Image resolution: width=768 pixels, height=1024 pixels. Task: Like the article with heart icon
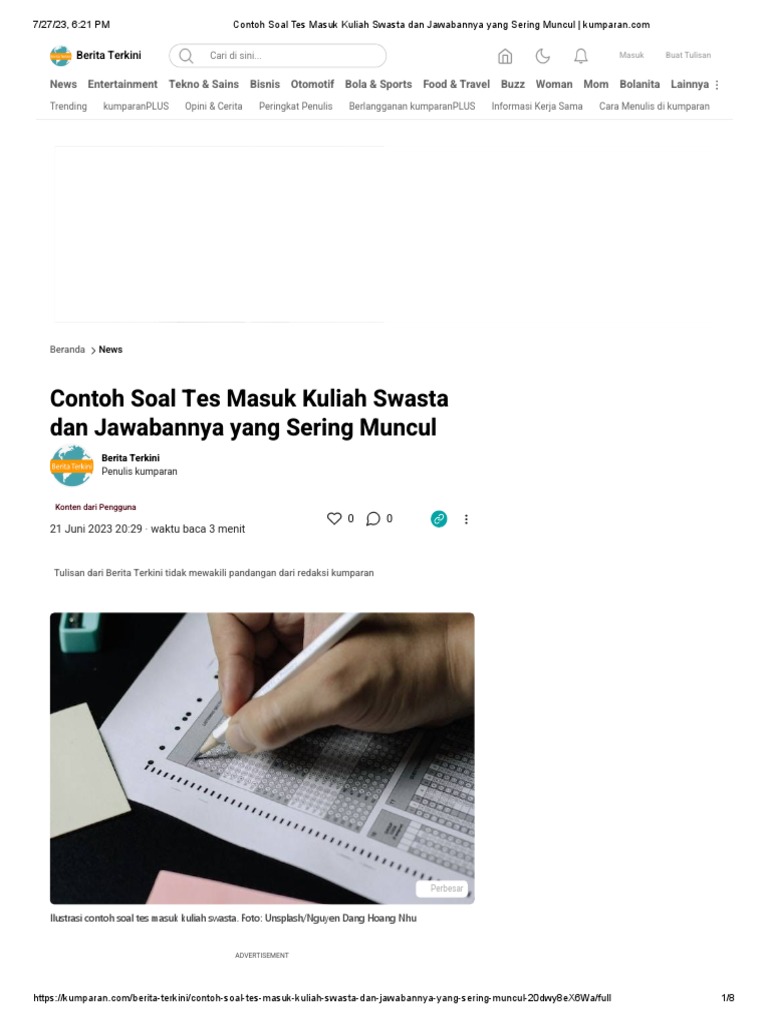334,519
